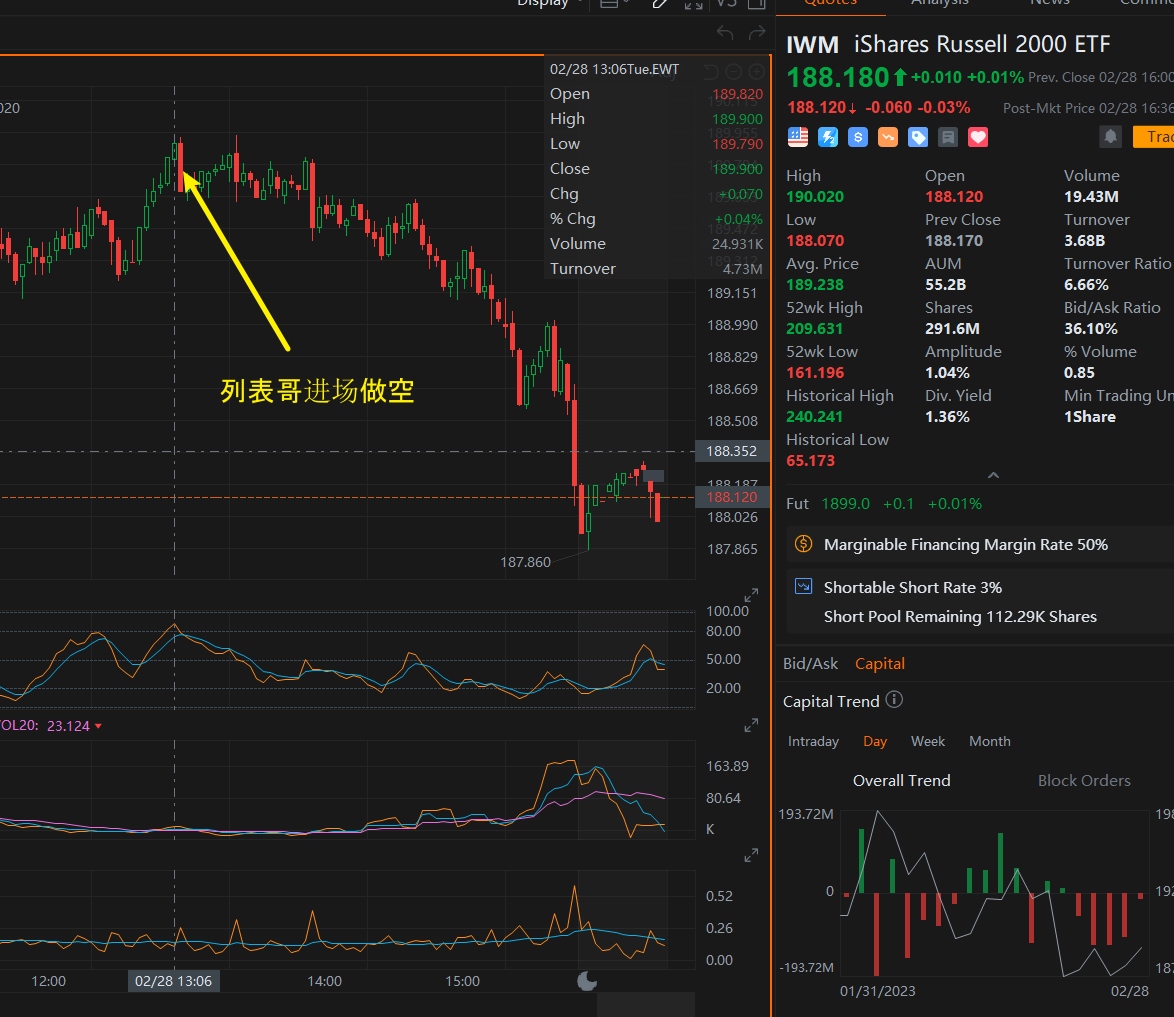
Task: Open the gray notes icon
Action: (948, 137)
